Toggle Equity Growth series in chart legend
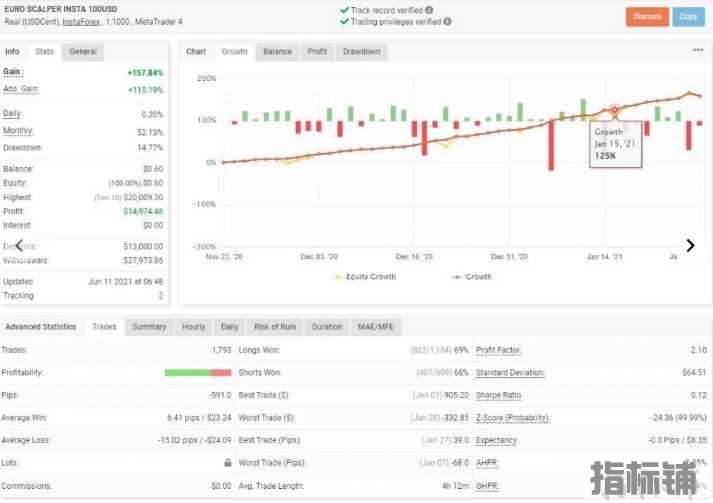 coord(365,277)
